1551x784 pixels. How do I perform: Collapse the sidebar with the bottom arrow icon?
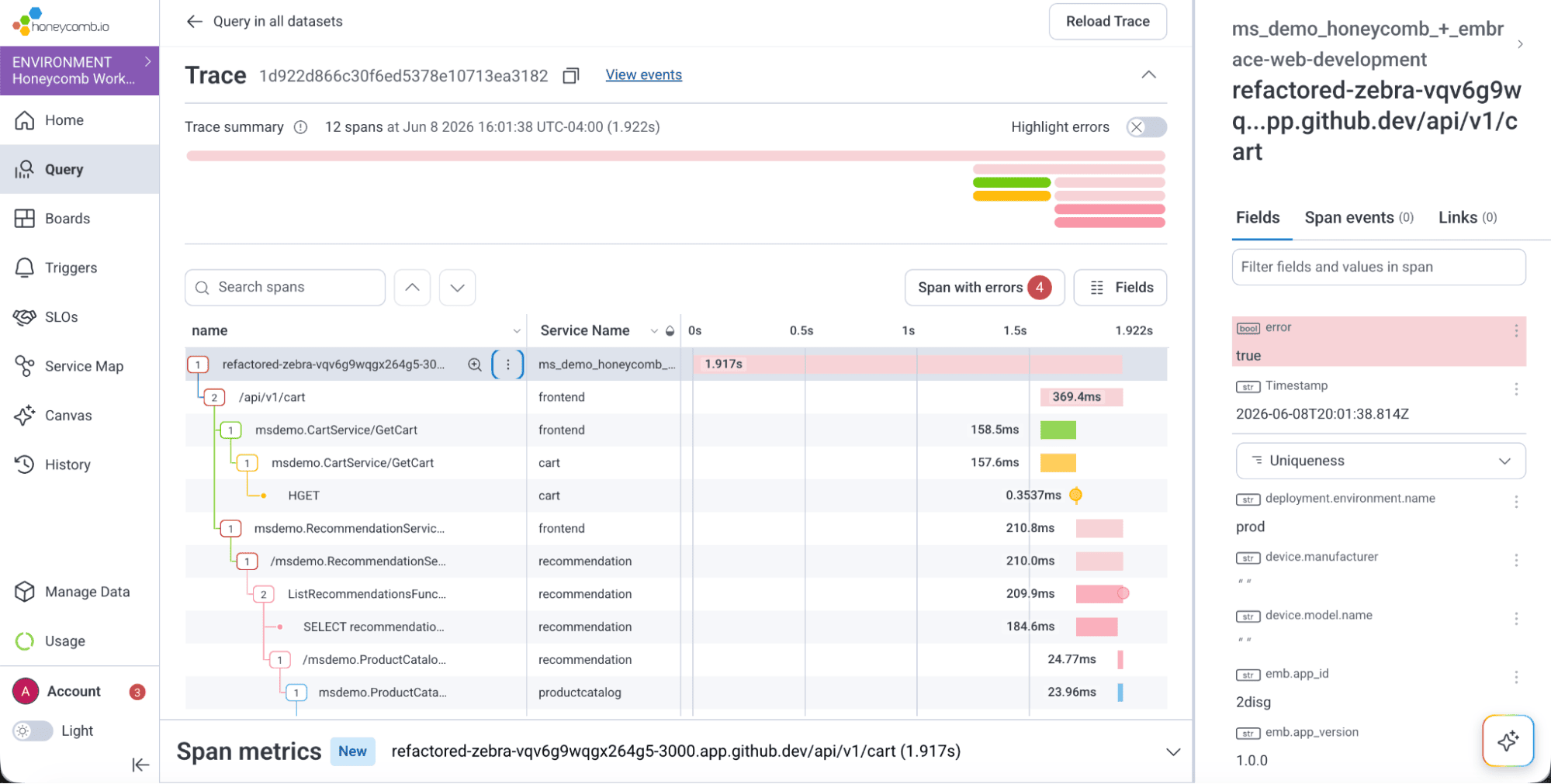tap(140, 765)
